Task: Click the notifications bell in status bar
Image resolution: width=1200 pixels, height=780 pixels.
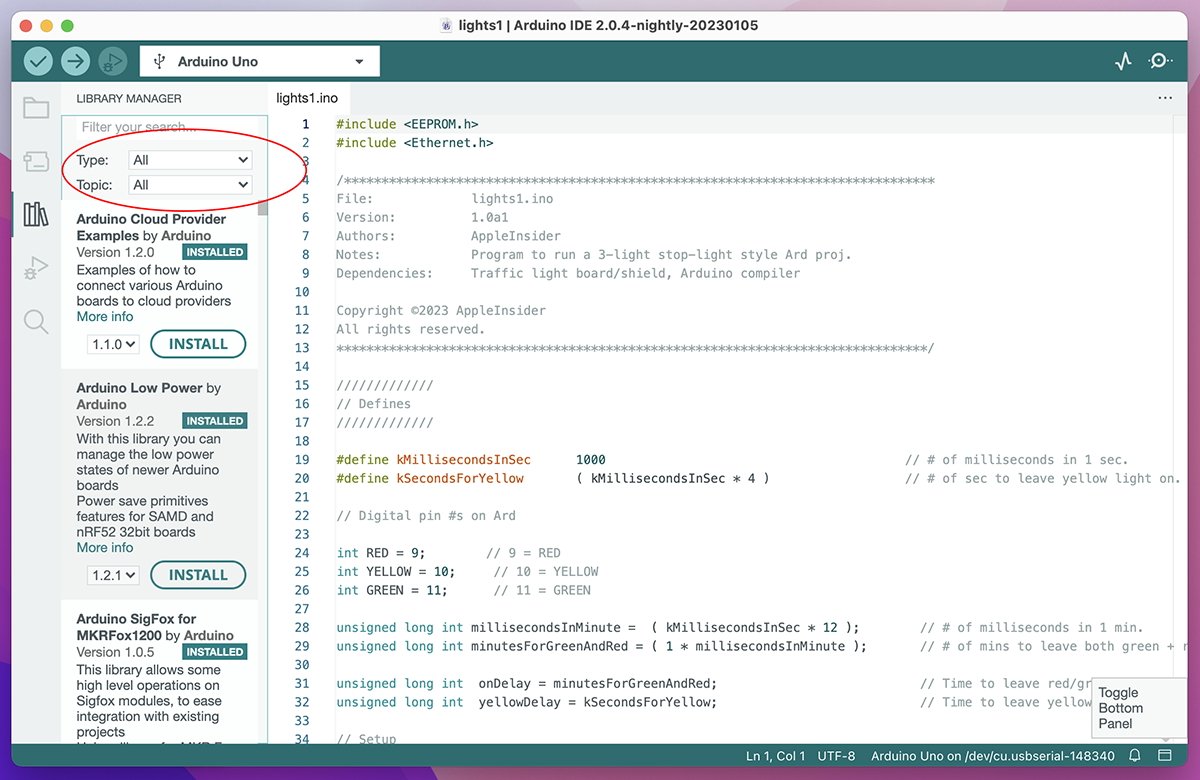Action: point(1135,756)
